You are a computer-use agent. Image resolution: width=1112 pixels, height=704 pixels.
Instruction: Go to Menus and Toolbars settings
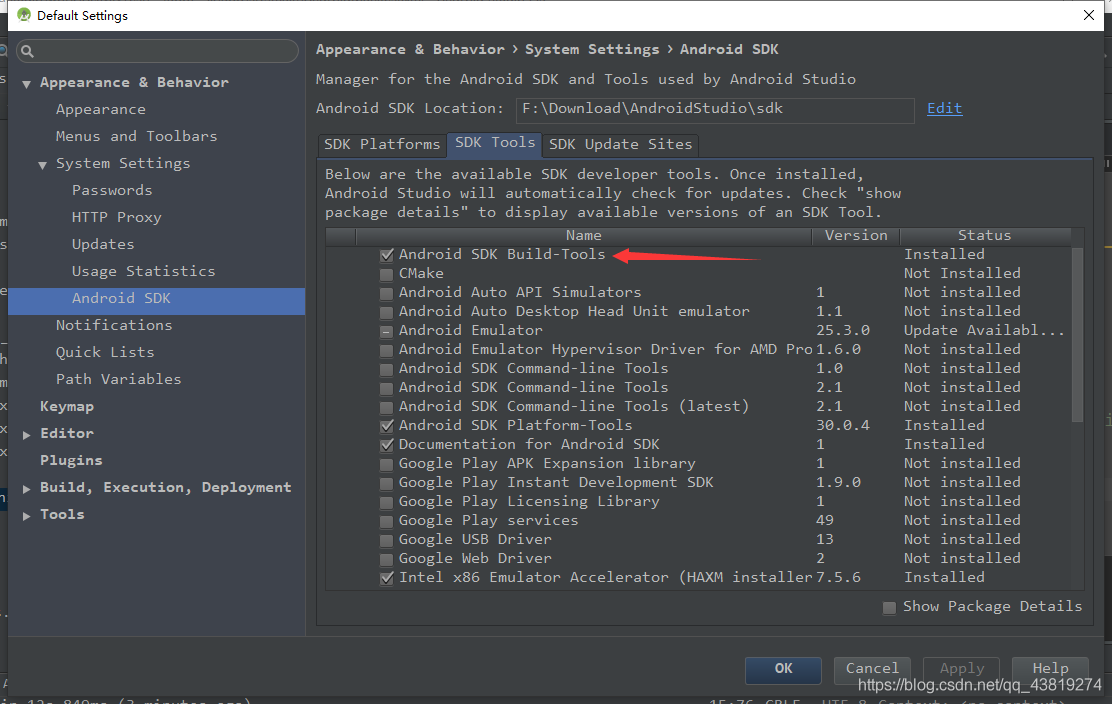(136, 136)
